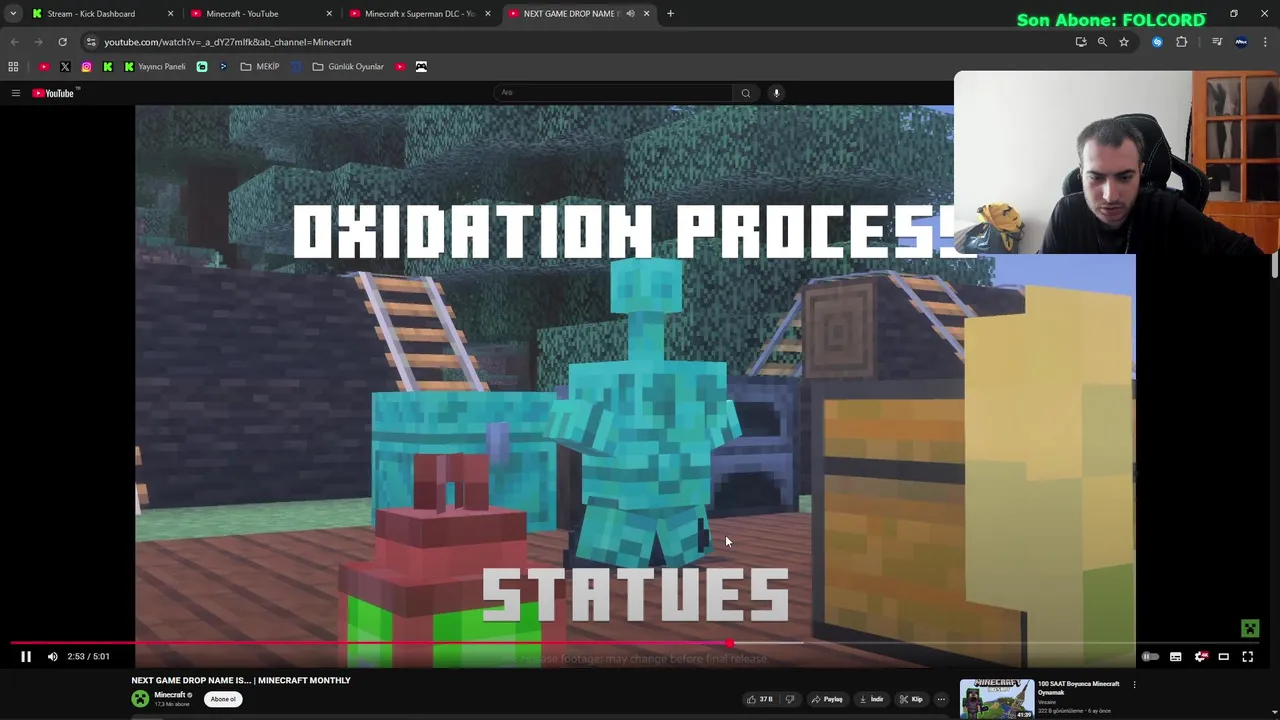1280x720 pixels.
Task: Click the page vertical scrollbar
Action: [1274, 265]
